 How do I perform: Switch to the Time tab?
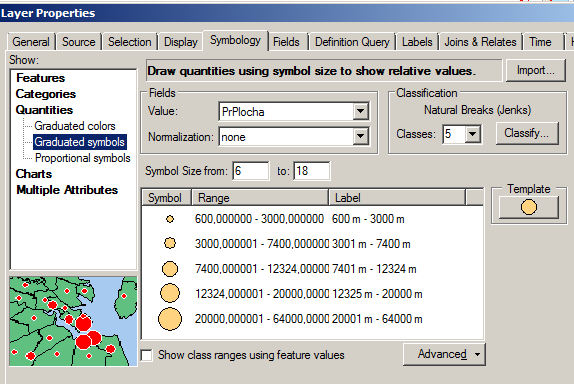pyautogui.click(x=540, y=42)
